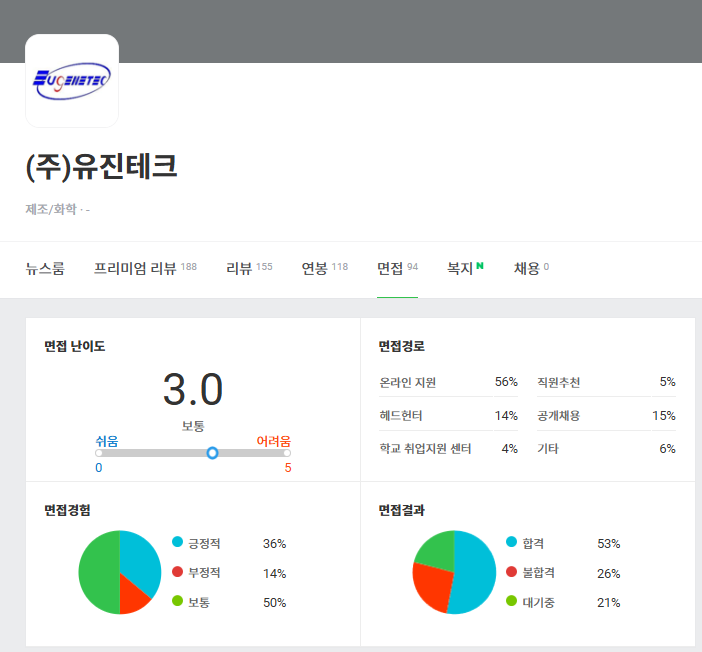Viewport: 702px width, 652px height.
Task: Click the 36% value for 긍정적
Action: pos(274,544)
